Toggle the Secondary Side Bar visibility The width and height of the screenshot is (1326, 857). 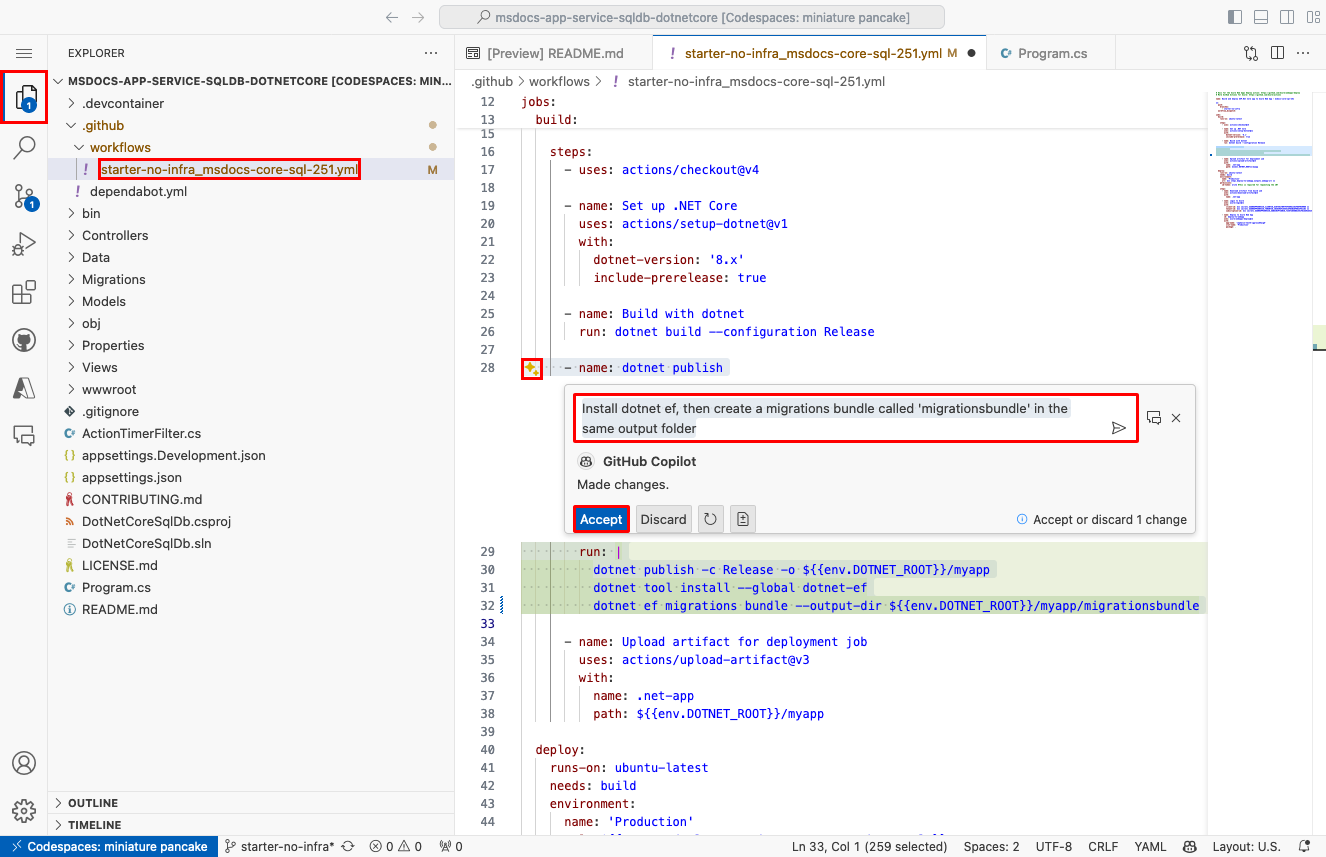click(x=1288, y=16)
